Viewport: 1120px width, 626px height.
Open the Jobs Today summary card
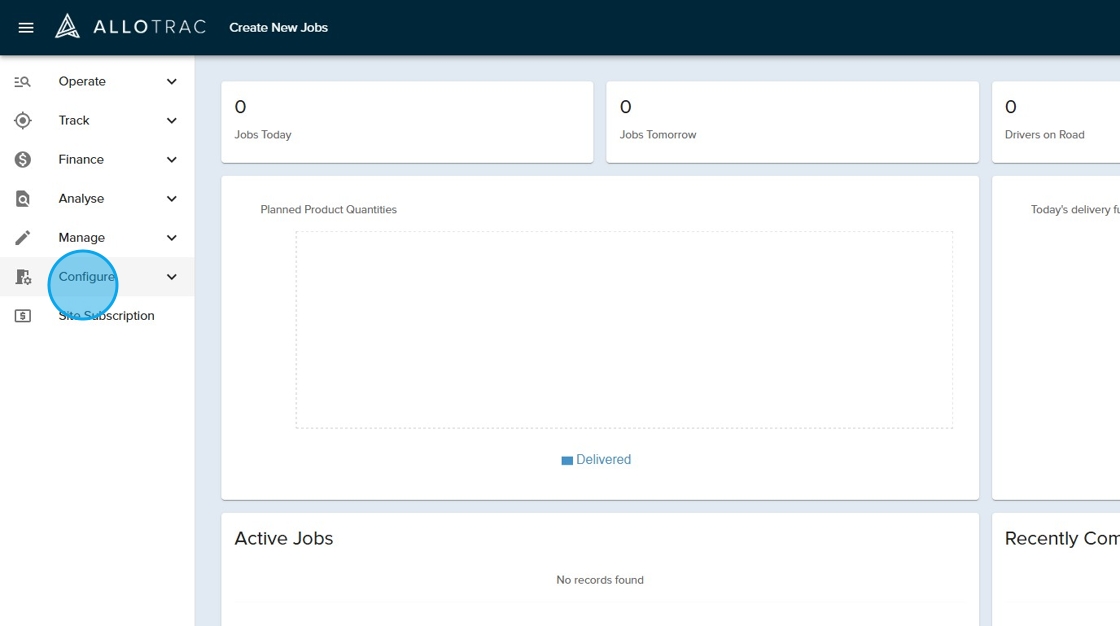coord(406,121)
